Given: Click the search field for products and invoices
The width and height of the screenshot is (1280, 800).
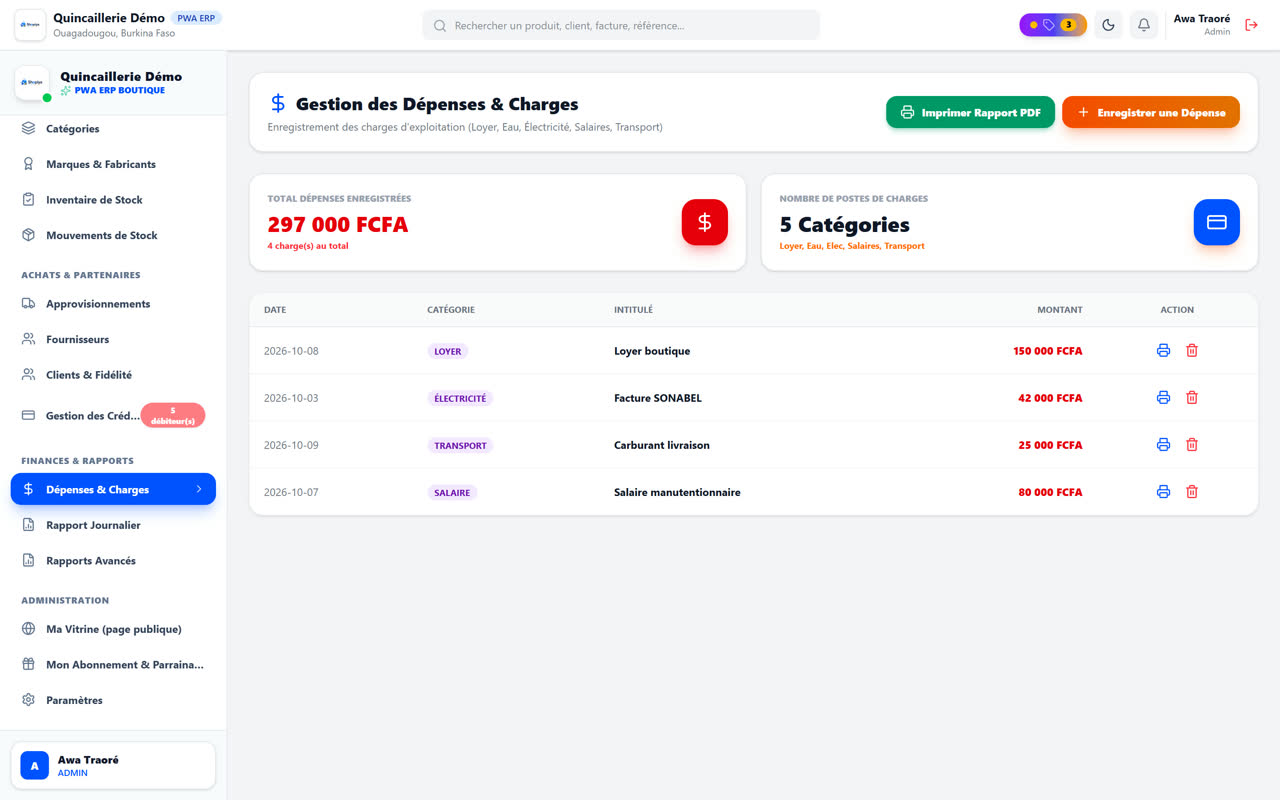Looking at the screenshot, I should point(621,25).
